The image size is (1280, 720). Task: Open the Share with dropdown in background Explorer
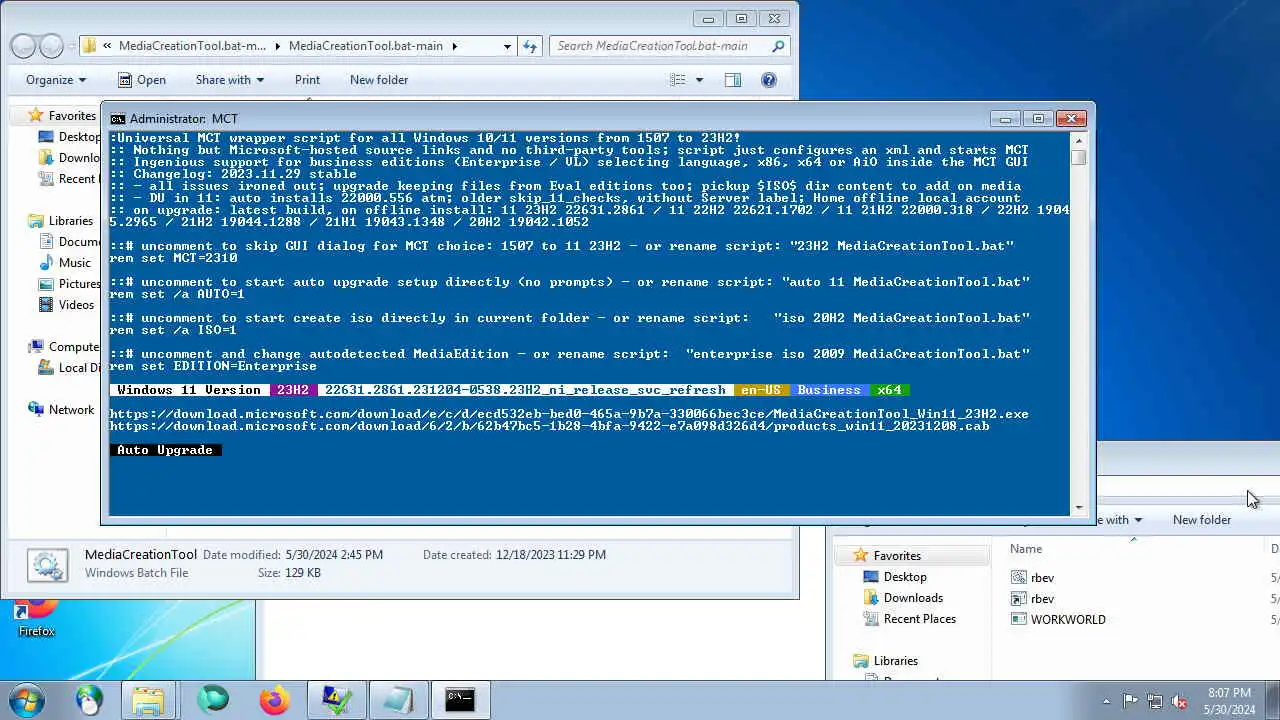click(1118, 520)
